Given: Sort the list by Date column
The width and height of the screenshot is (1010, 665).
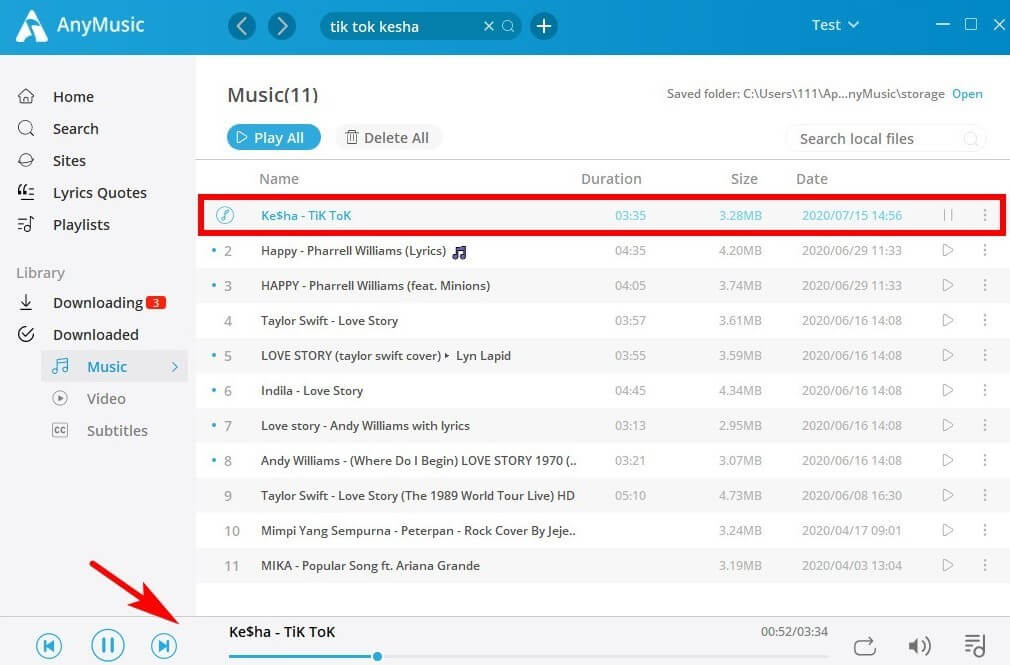Looking at the screenshot, I should pos(812,179).
